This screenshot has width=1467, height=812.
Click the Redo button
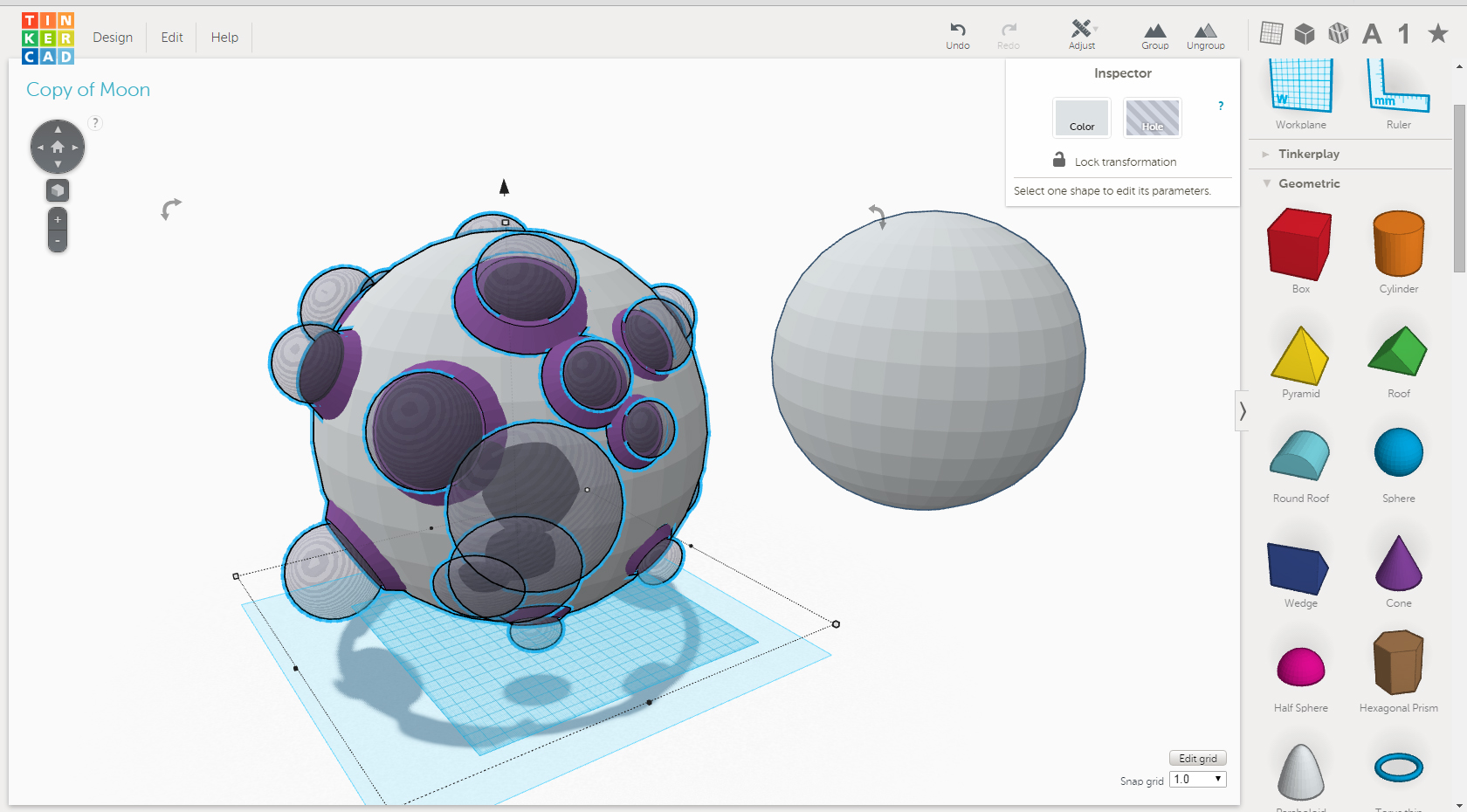[1009, 36]
